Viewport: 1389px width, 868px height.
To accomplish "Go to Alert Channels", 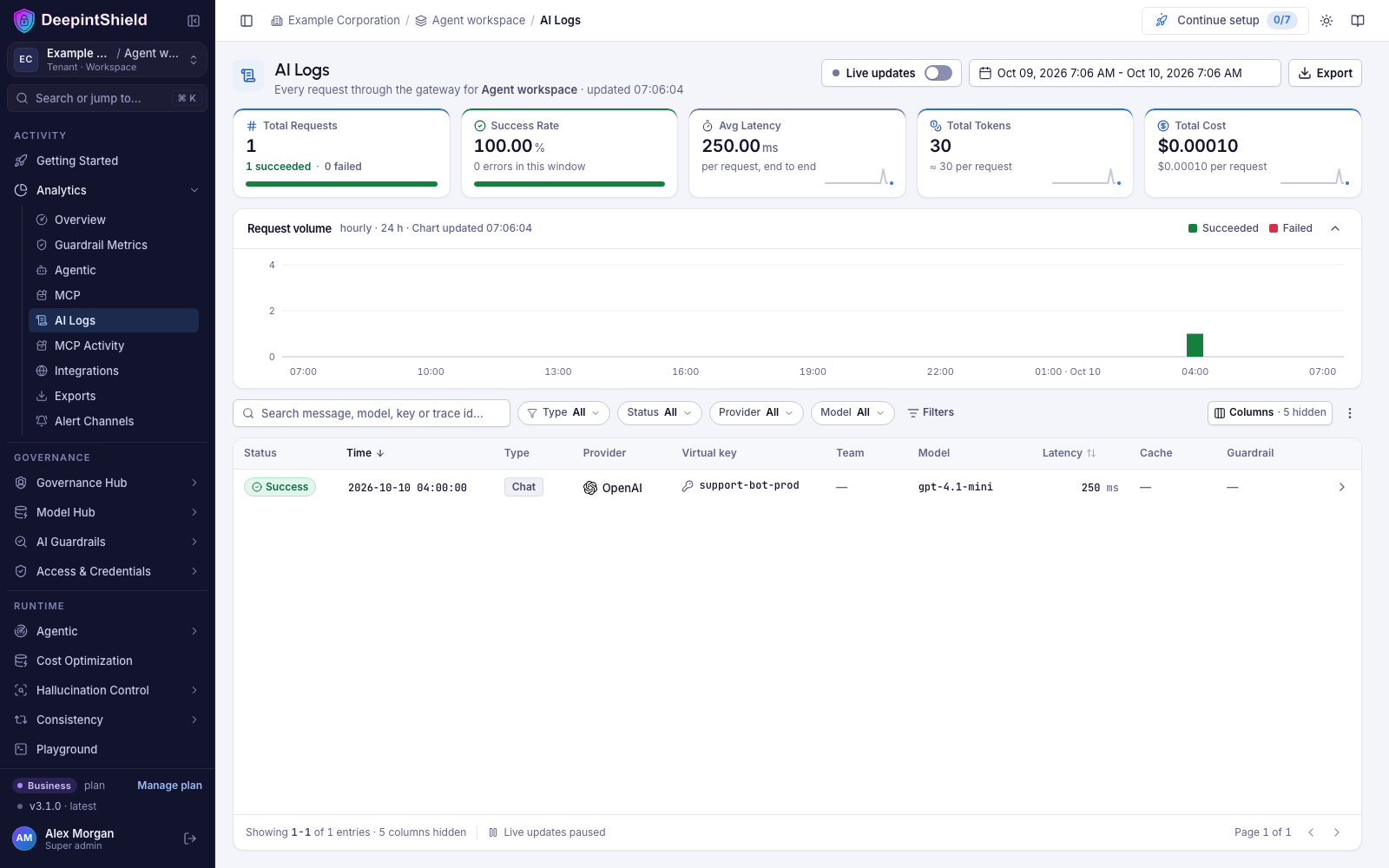I will coord(114,421).
